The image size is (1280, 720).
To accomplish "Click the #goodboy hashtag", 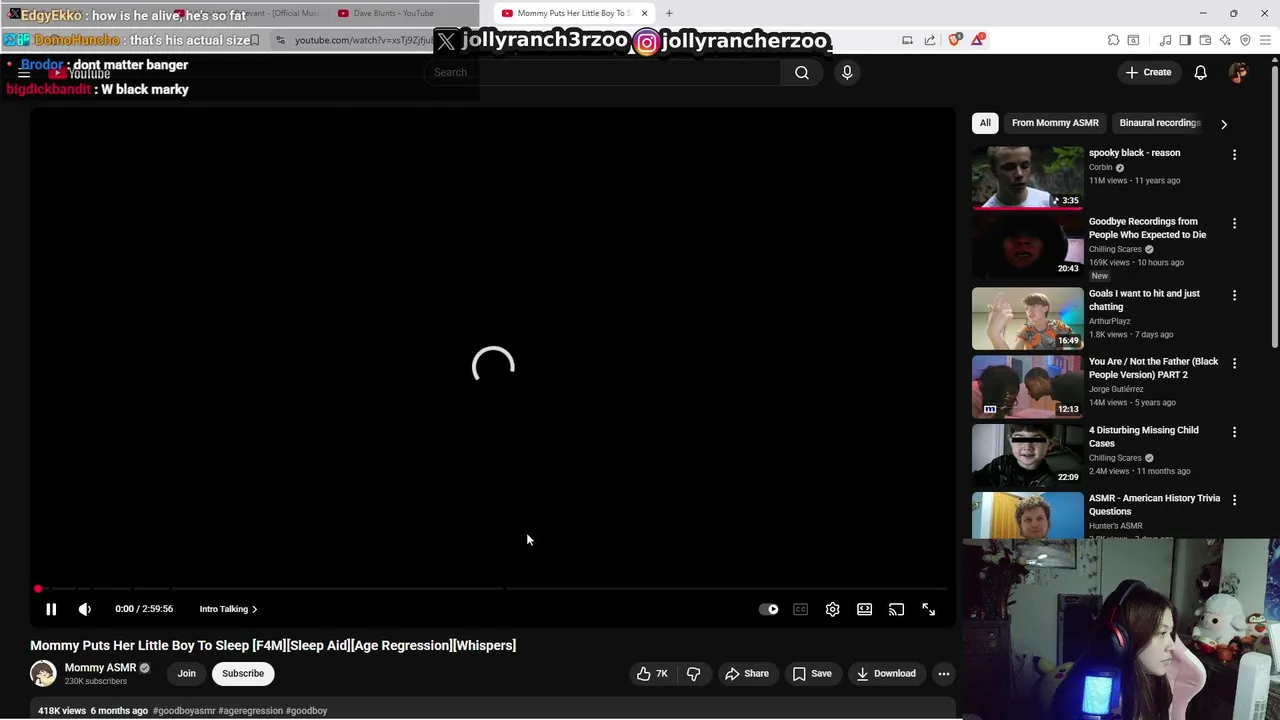I will (x=307, y=711).
